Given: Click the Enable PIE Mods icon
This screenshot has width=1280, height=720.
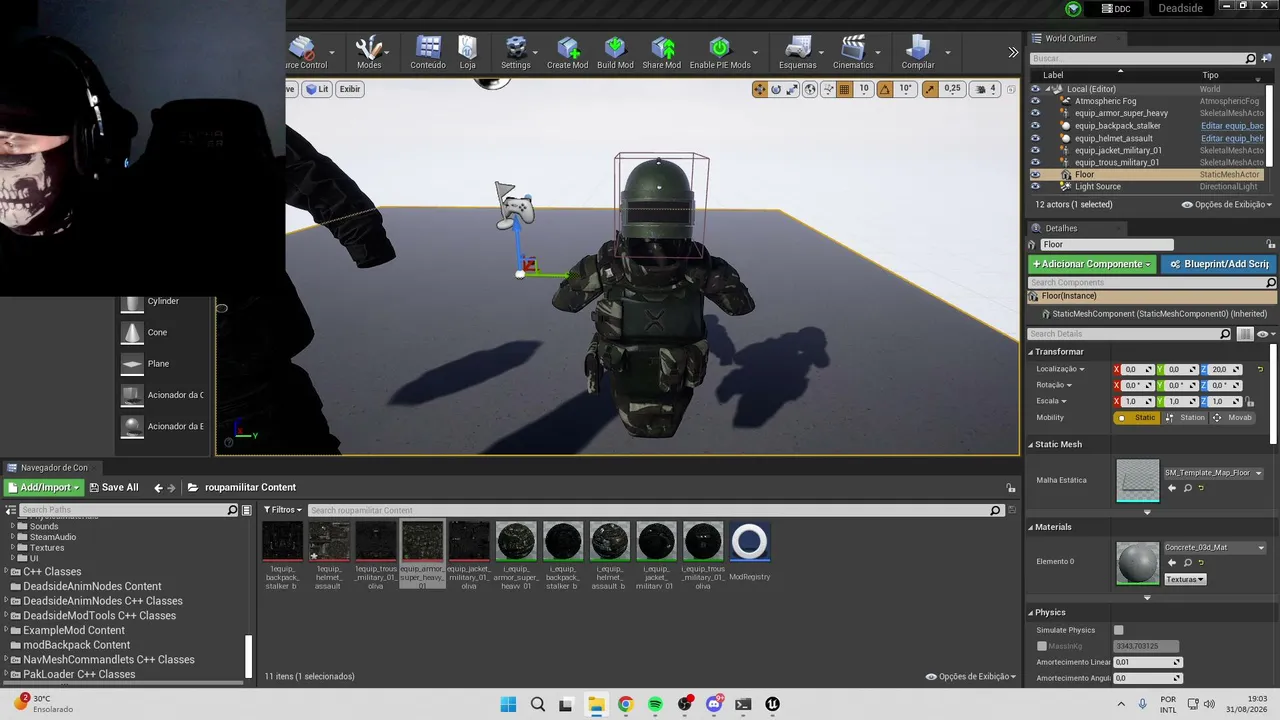Looking at the screenshot, I should 720,52.
